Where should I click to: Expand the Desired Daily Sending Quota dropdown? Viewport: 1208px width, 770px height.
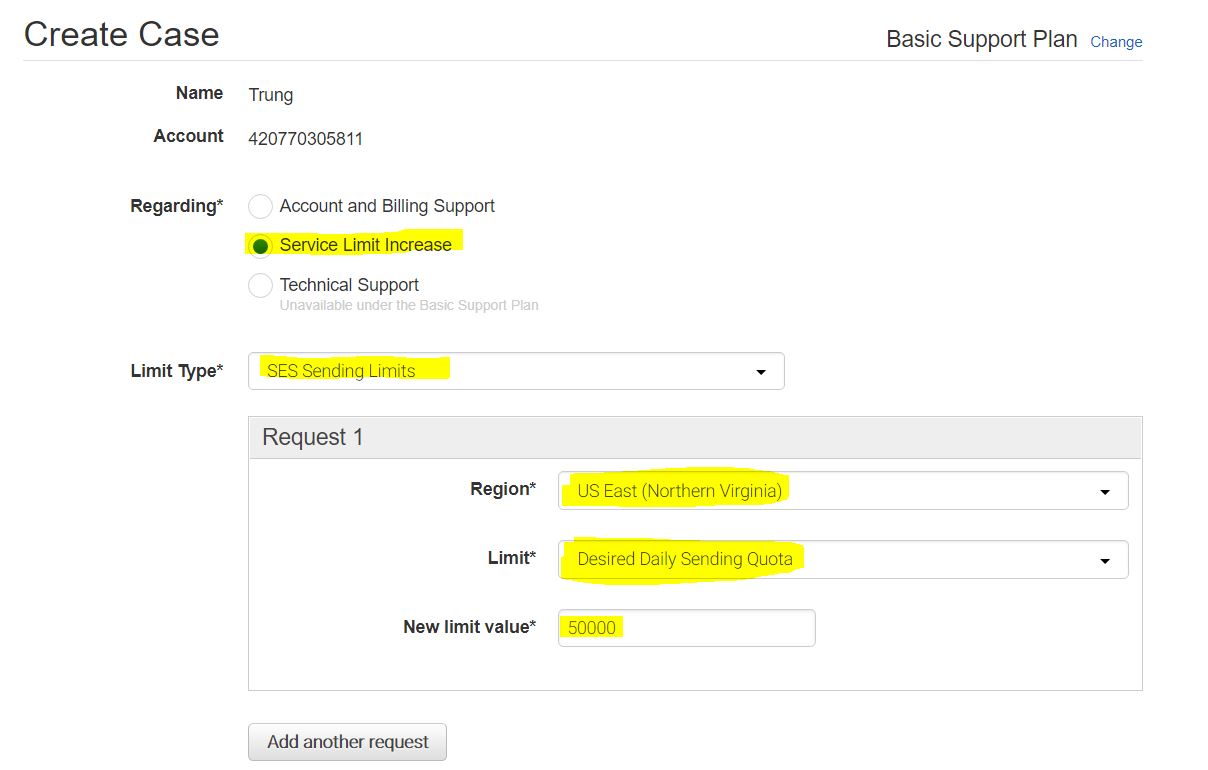coord(842,560)
